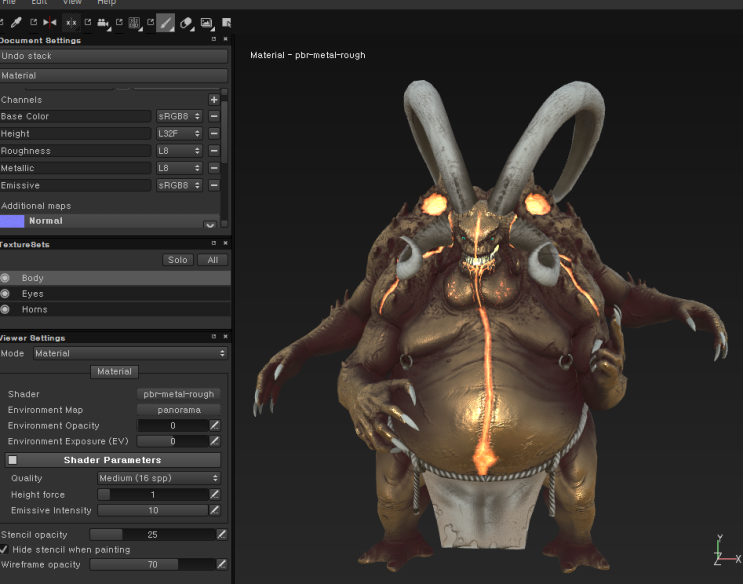
Task: Open the Quality dropdown Medium (16 spp)
Action: point(159,478)
